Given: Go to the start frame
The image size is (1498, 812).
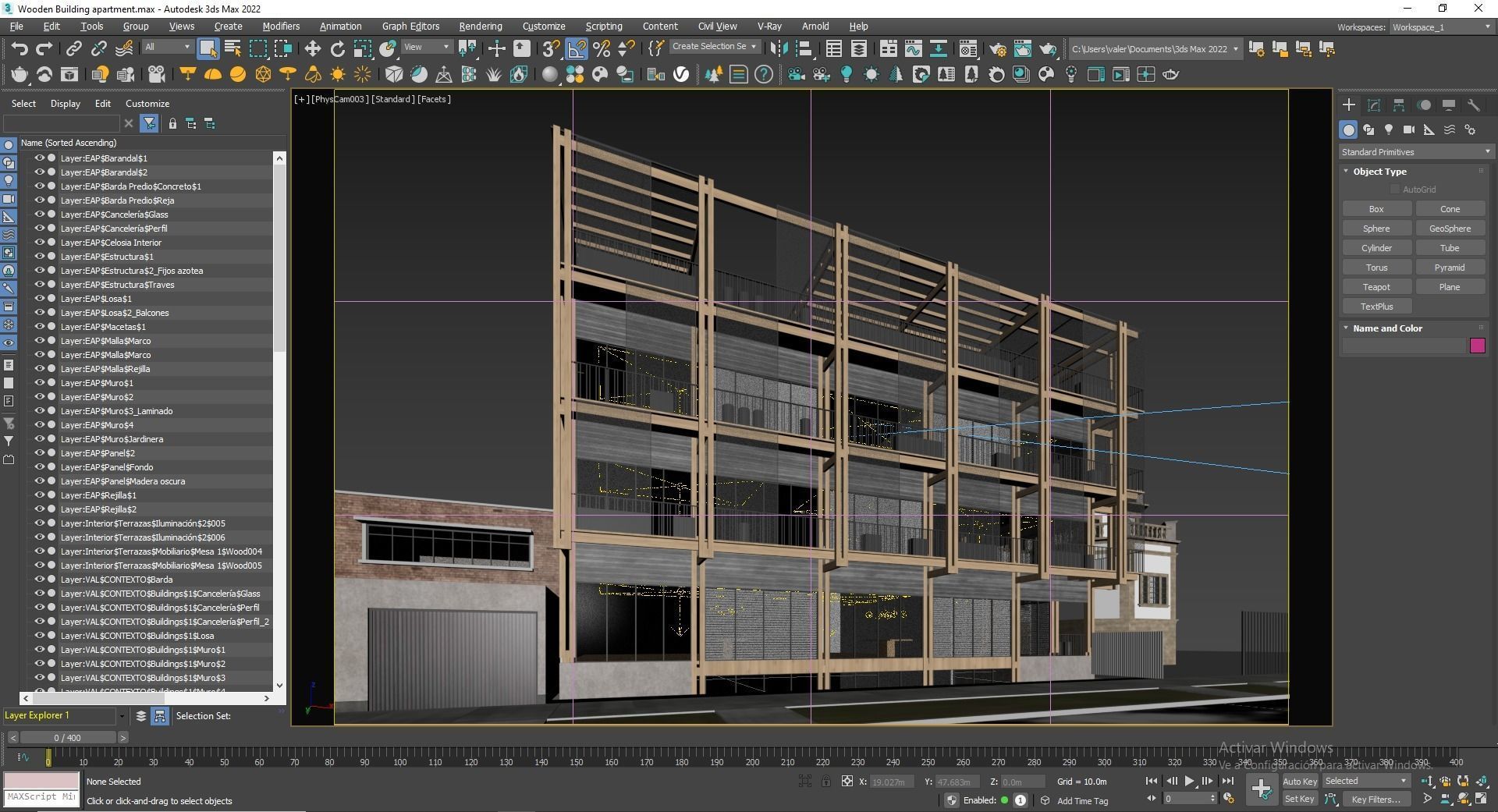Looking at the screenshot, I should [x=1151, y=781].
